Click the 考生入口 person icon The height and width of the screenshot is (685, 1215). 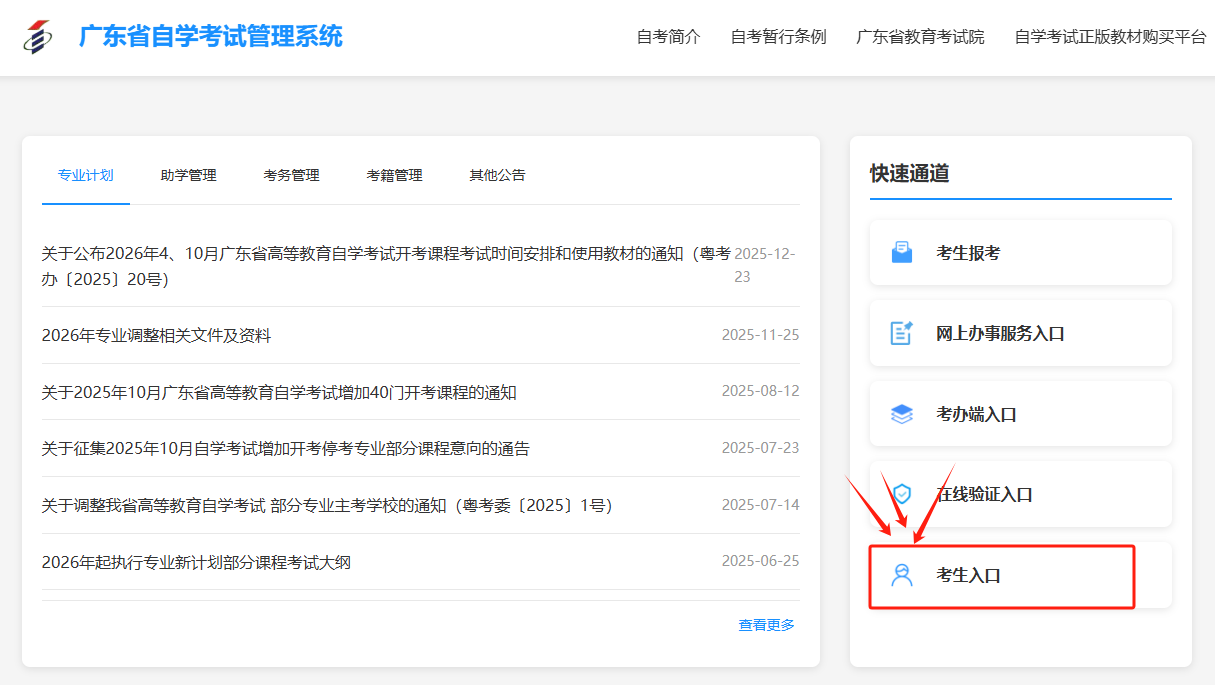pos(902,575)
